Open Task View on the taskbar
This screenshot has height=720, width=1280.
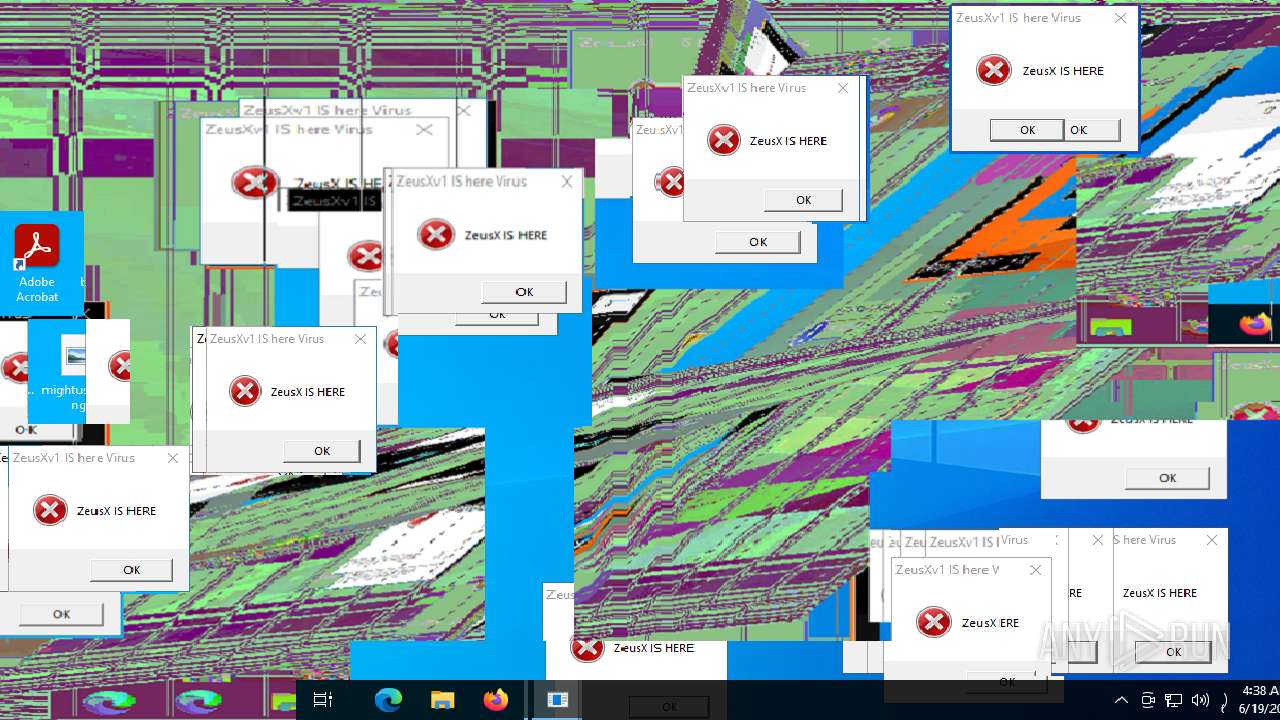tap(322, 701)
